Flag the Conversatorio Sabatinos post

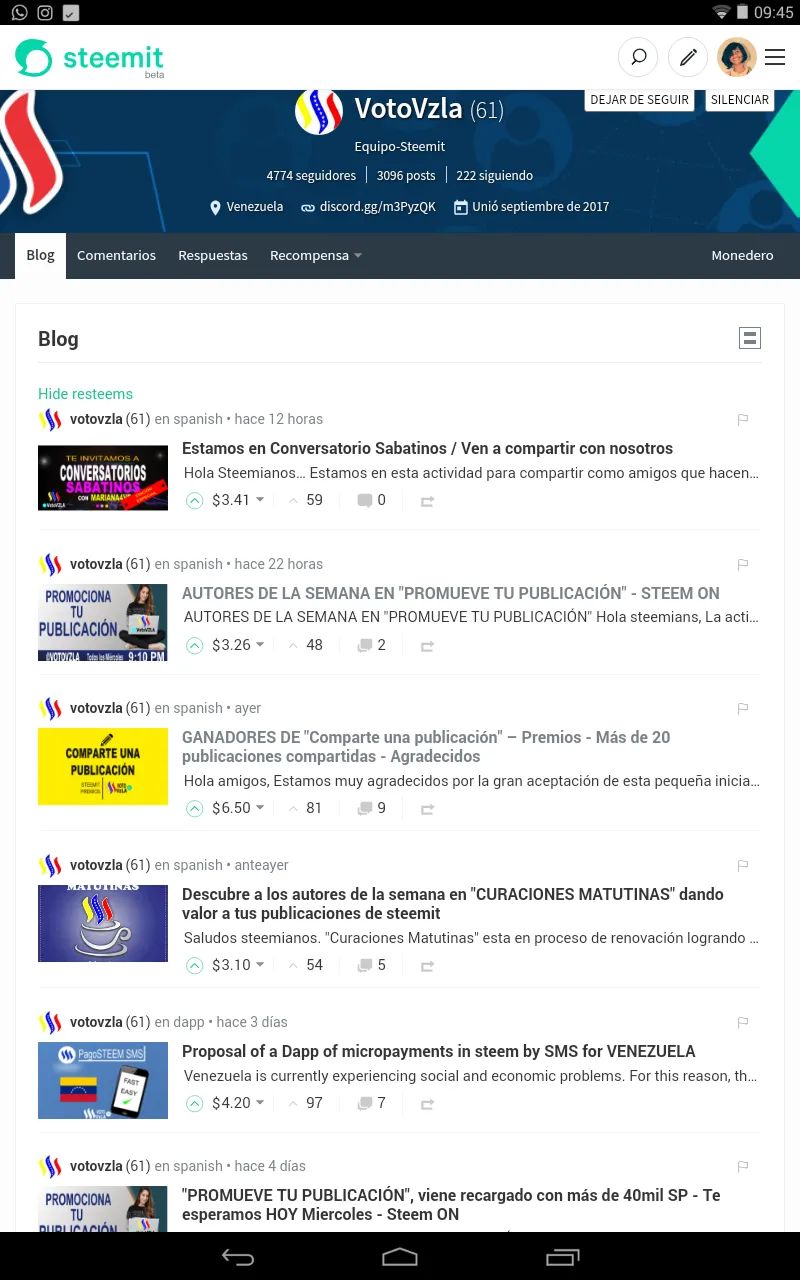coord(743,419)
